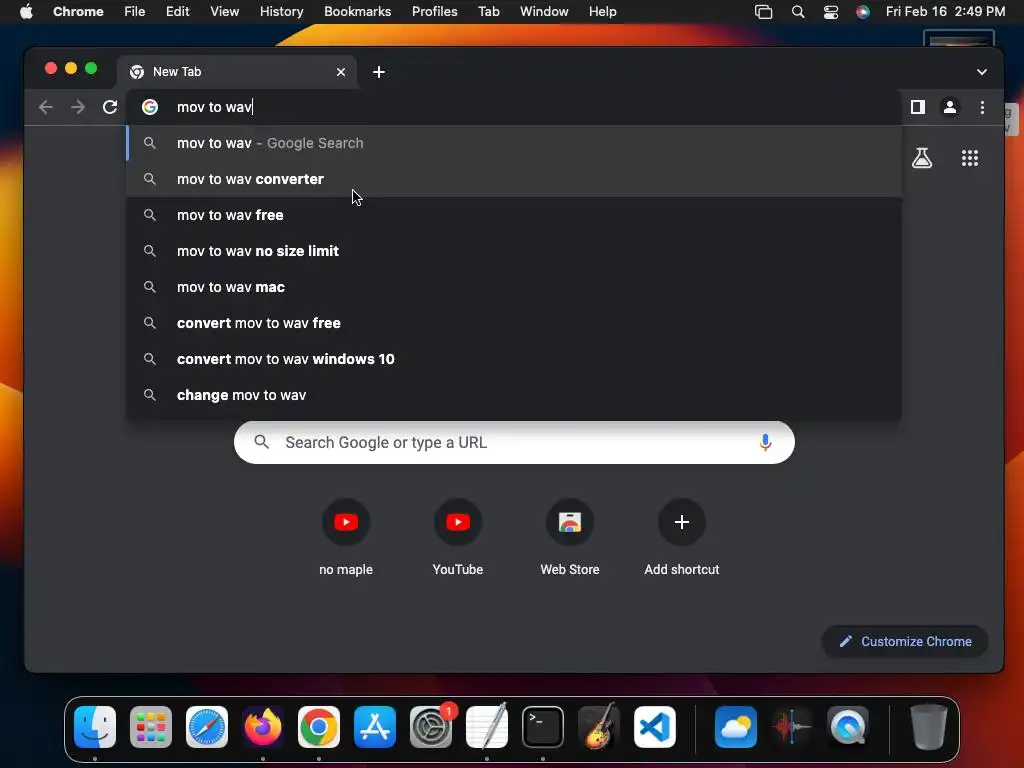
Task: Open Spotlight search in menu bar
Action: [797, 12]
